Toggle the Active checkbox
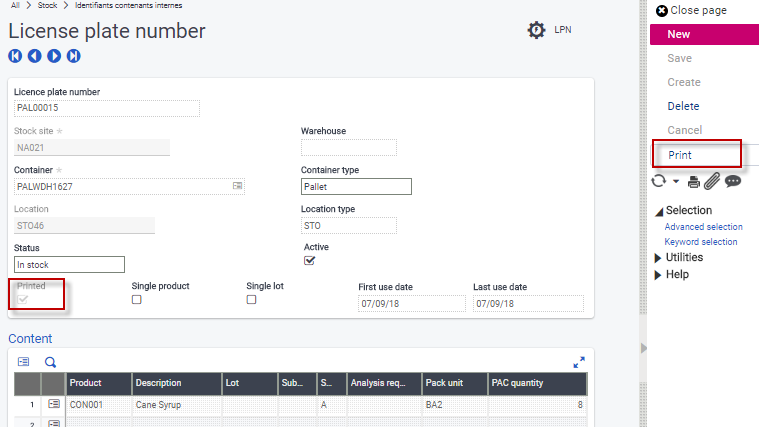Viewport: 759px width, 427px height. click(x=310, y=261)
